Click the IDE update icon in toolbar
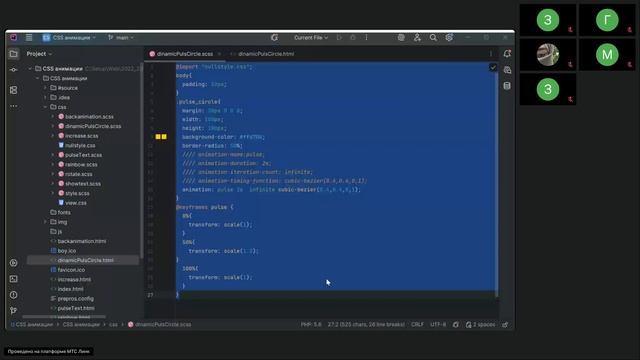This screenshot has height=360, width=640. click(x=274, y=38)
